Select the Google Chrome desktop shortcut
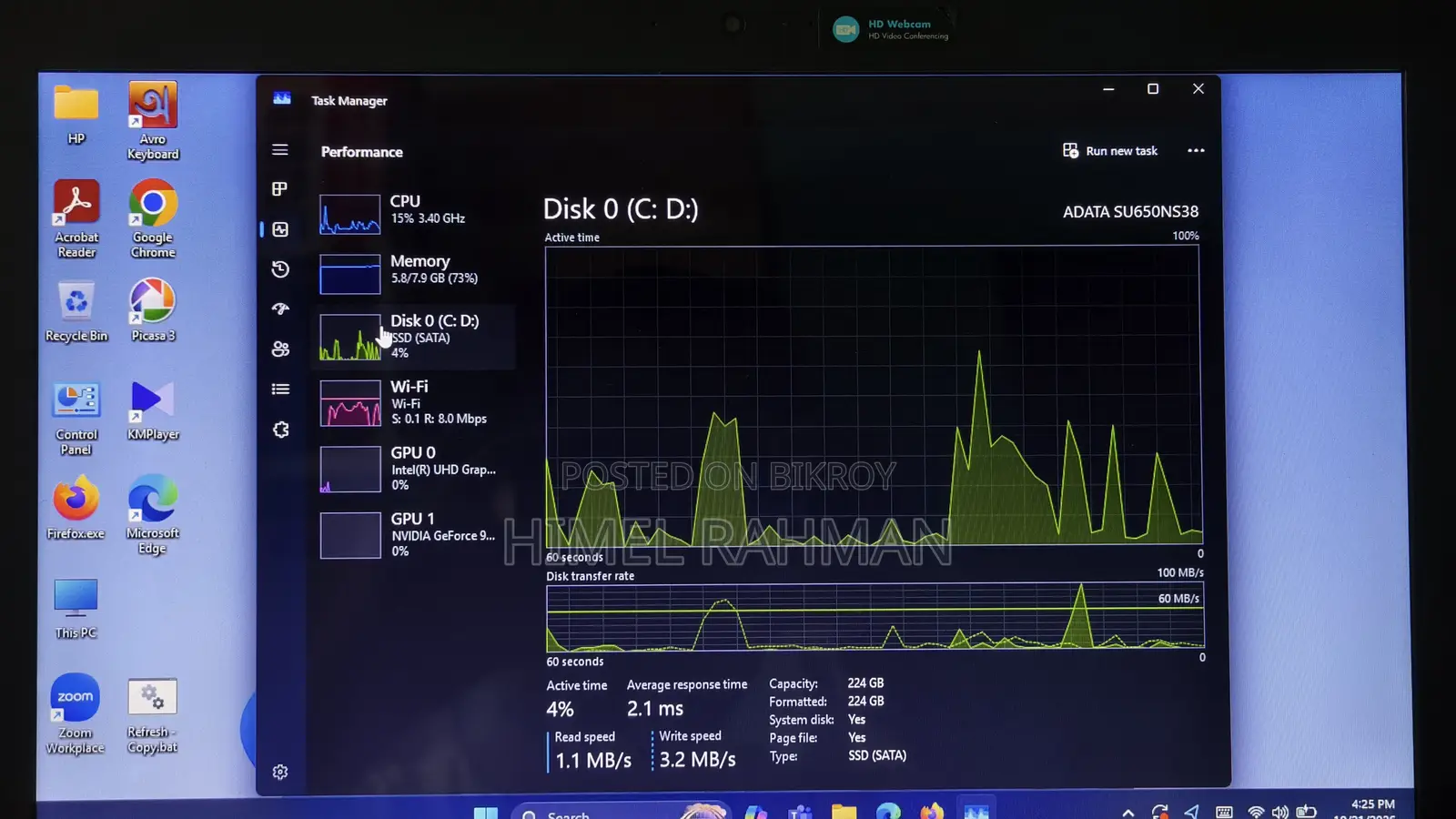Image resolution: width=1456 pixels, height=819 pixels. coord(153,218)
